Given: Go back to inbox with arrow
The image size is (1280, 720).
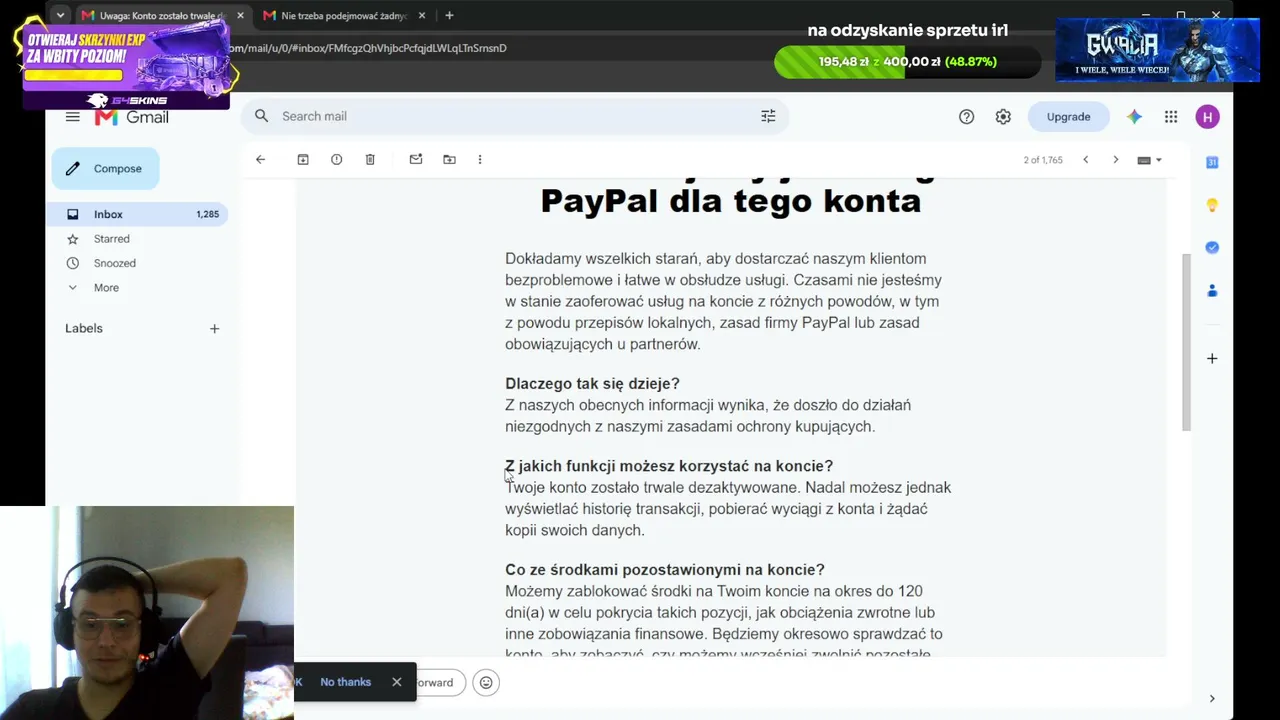Looking at the screenshot, I should pyautogui.click(x=260, y=160).
